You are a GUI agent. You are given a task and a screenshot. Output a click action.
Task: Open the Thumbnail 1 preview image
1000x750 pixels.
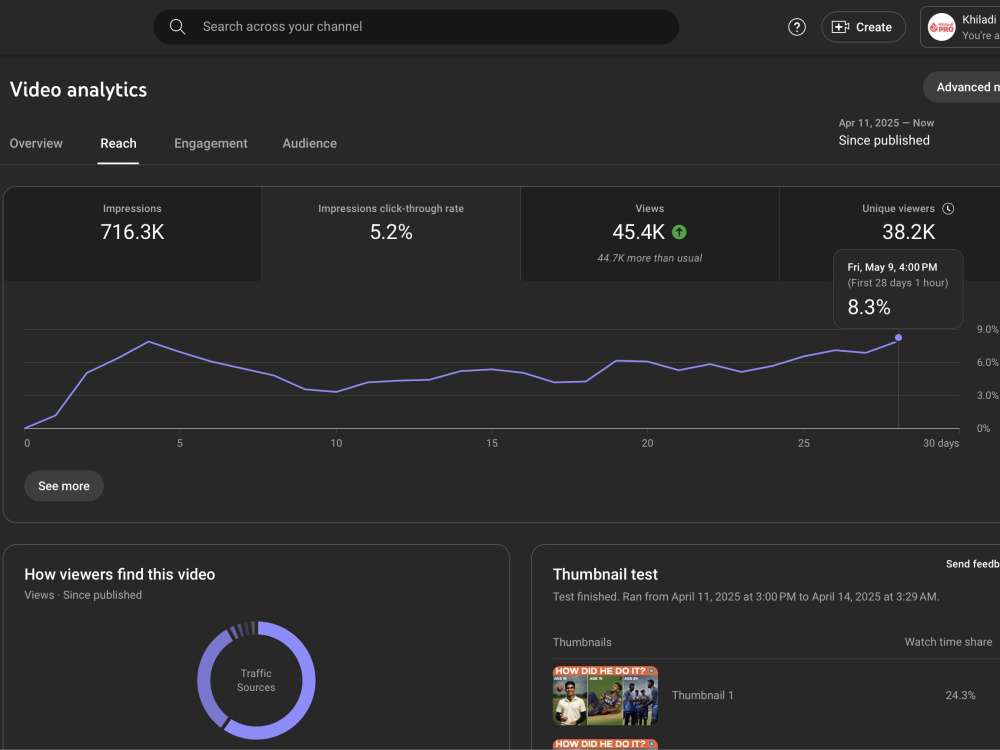click(605, 696)
